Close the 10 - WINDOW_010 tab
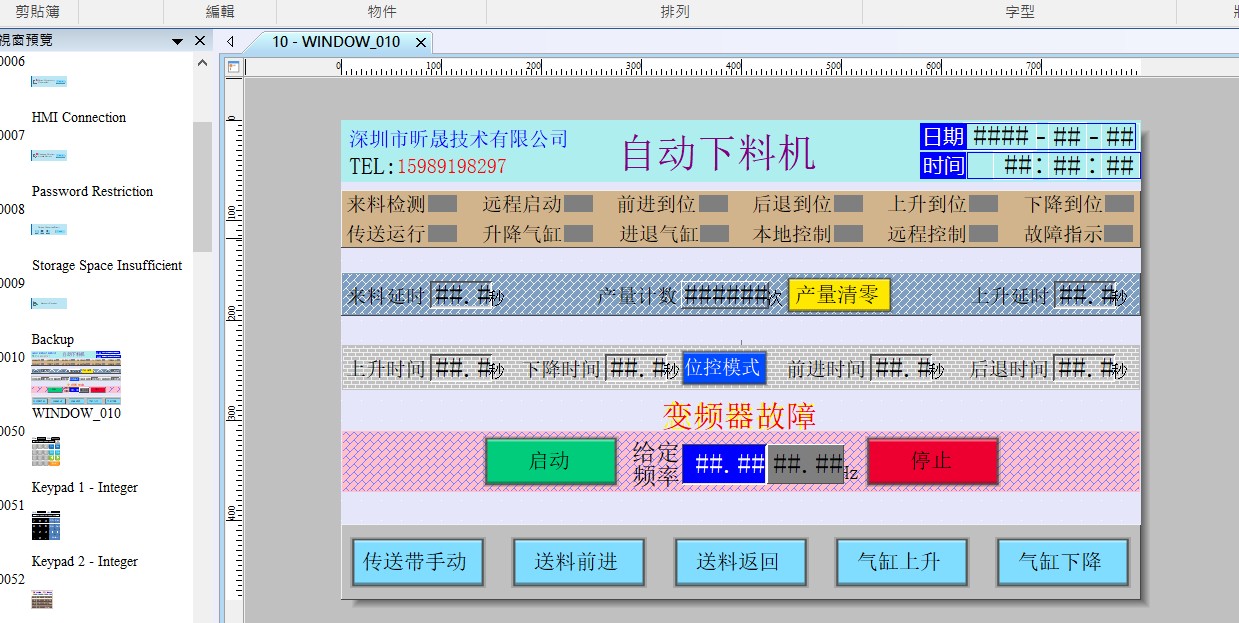1239x623 pixels. [421, 42]
